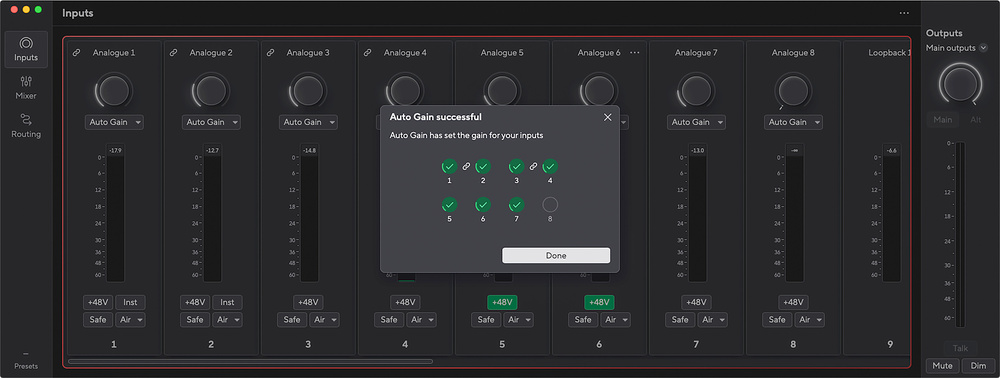Image resolution: width=1000 pixels, height=378 pixels.
Task: Toggle Safe mode on channel 1
Action: 98,319
